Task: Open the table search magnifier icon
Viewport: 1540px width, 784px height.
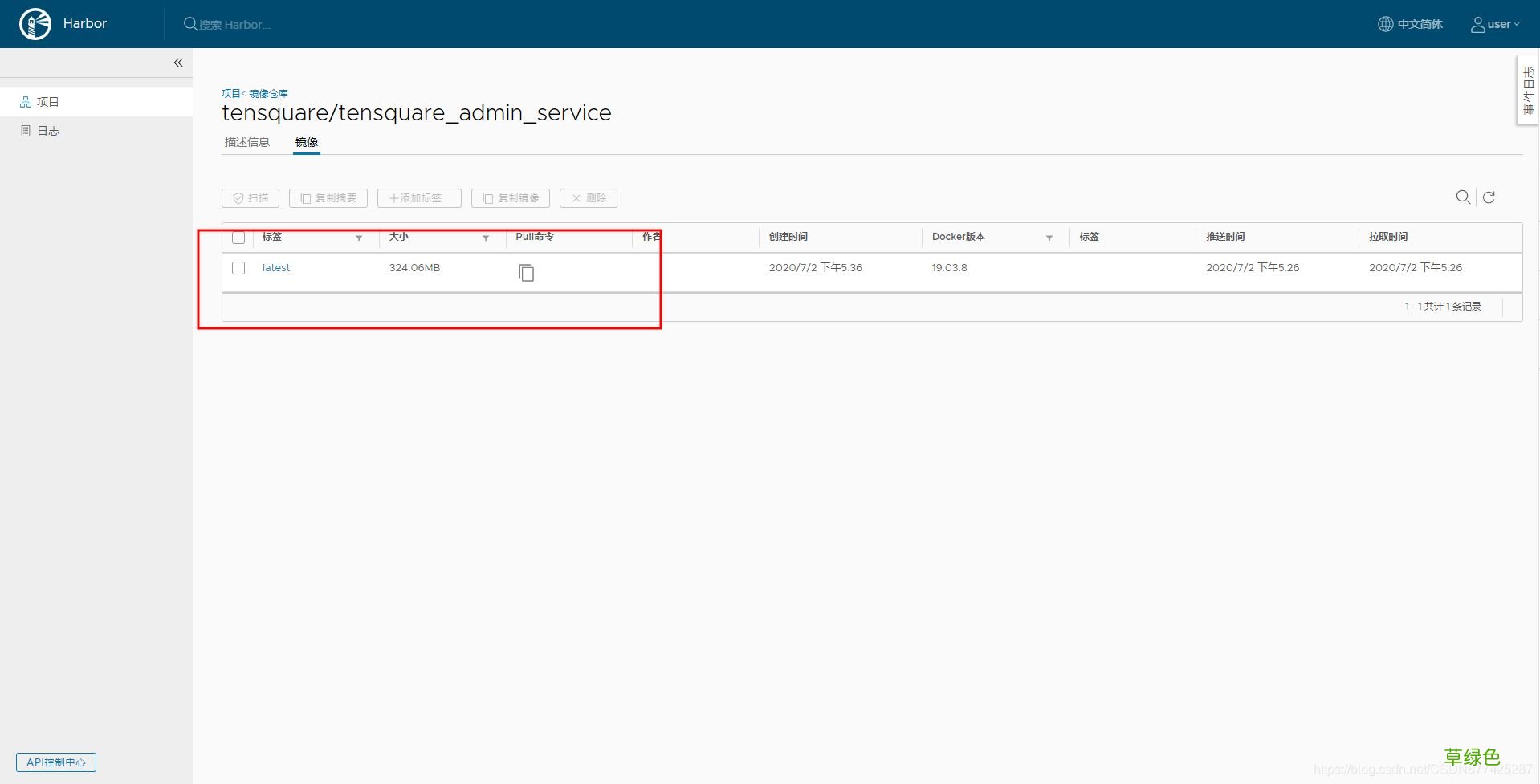Action: click(1463, 197)
